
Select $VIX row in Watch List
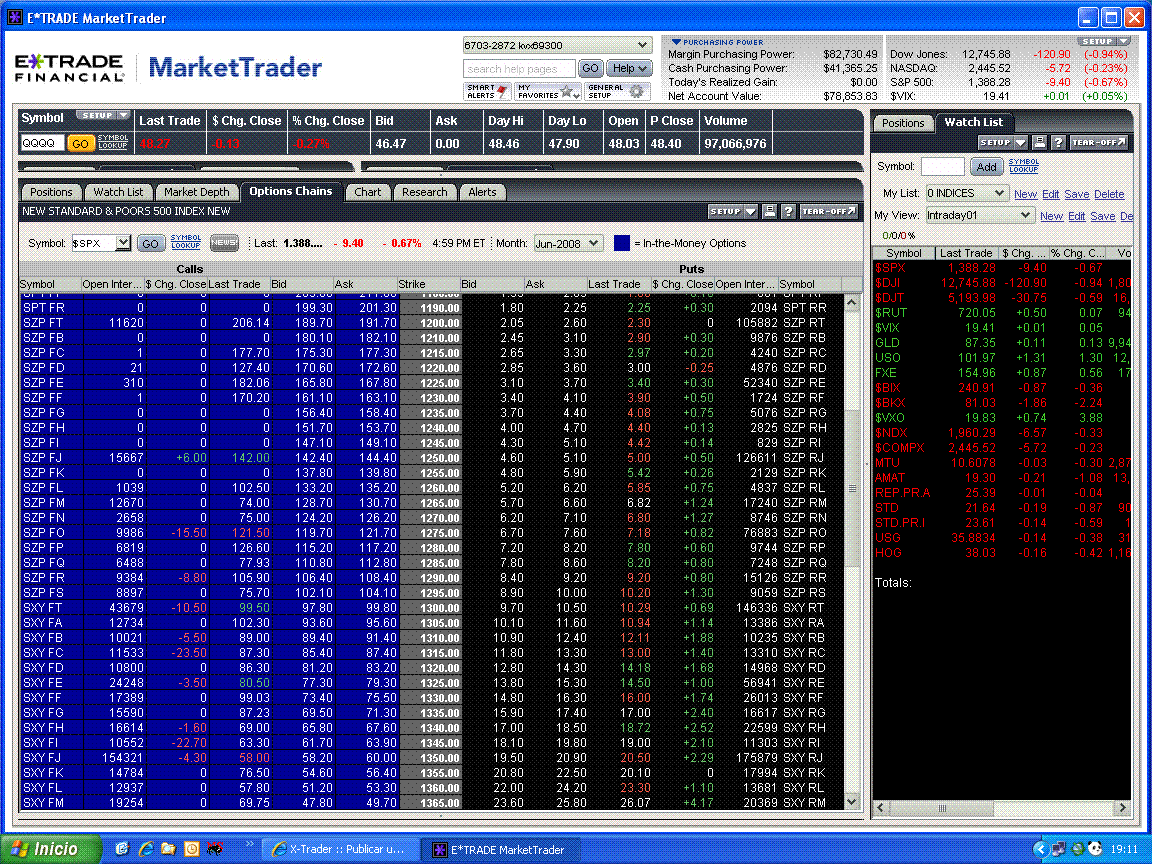pyautogui.click(x=1002, y=328)
